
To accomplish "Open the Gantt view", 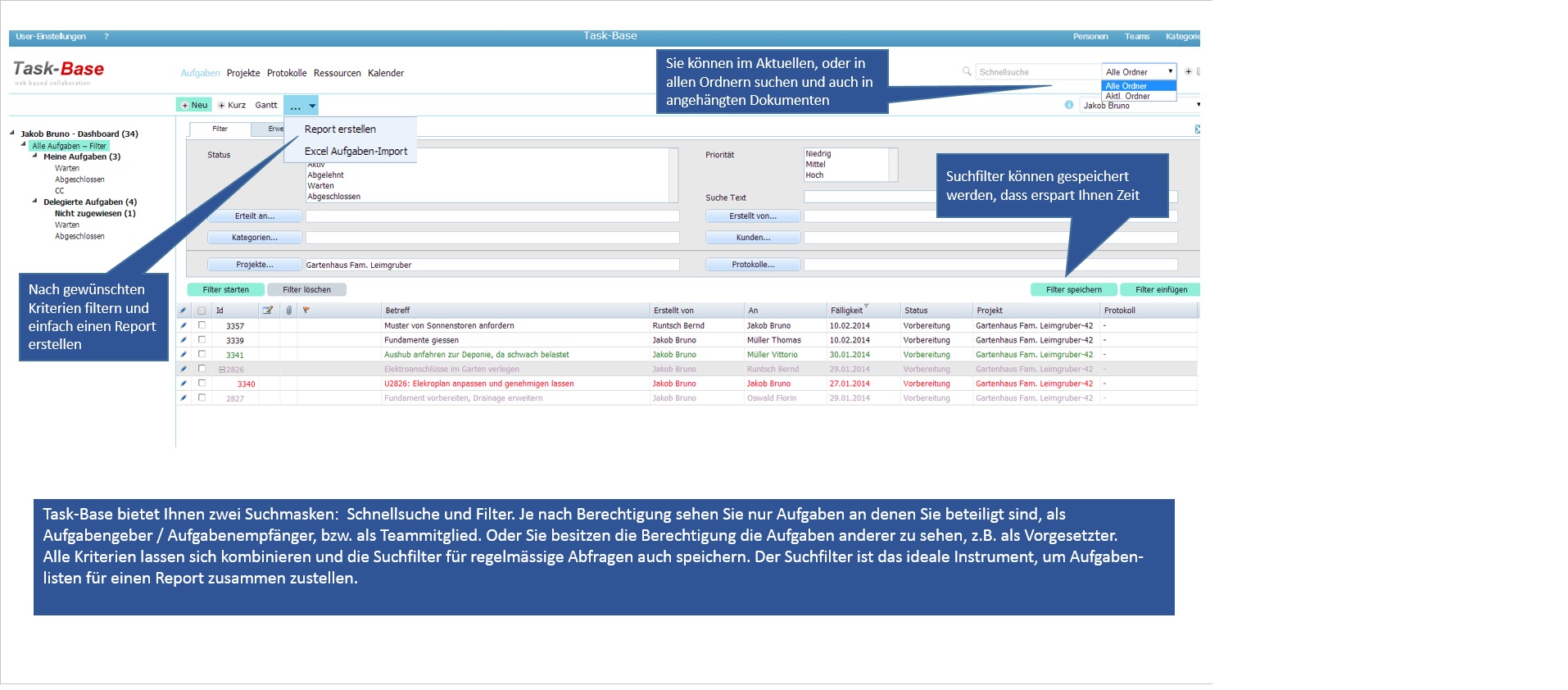I will point(266,105).
